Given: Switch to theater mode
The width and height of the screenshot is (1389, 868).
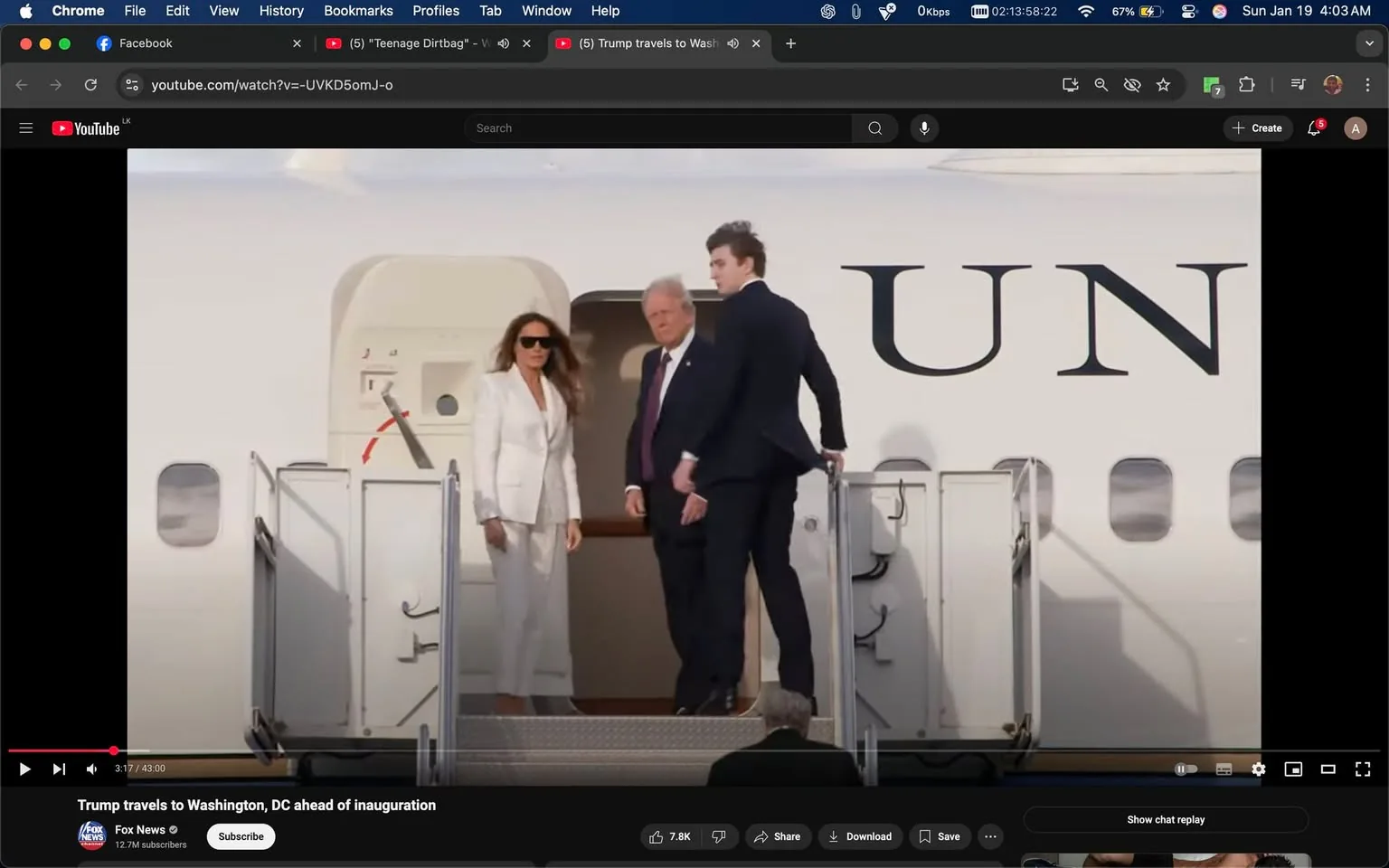Looking at the screenshot, I should (1328, 769).
